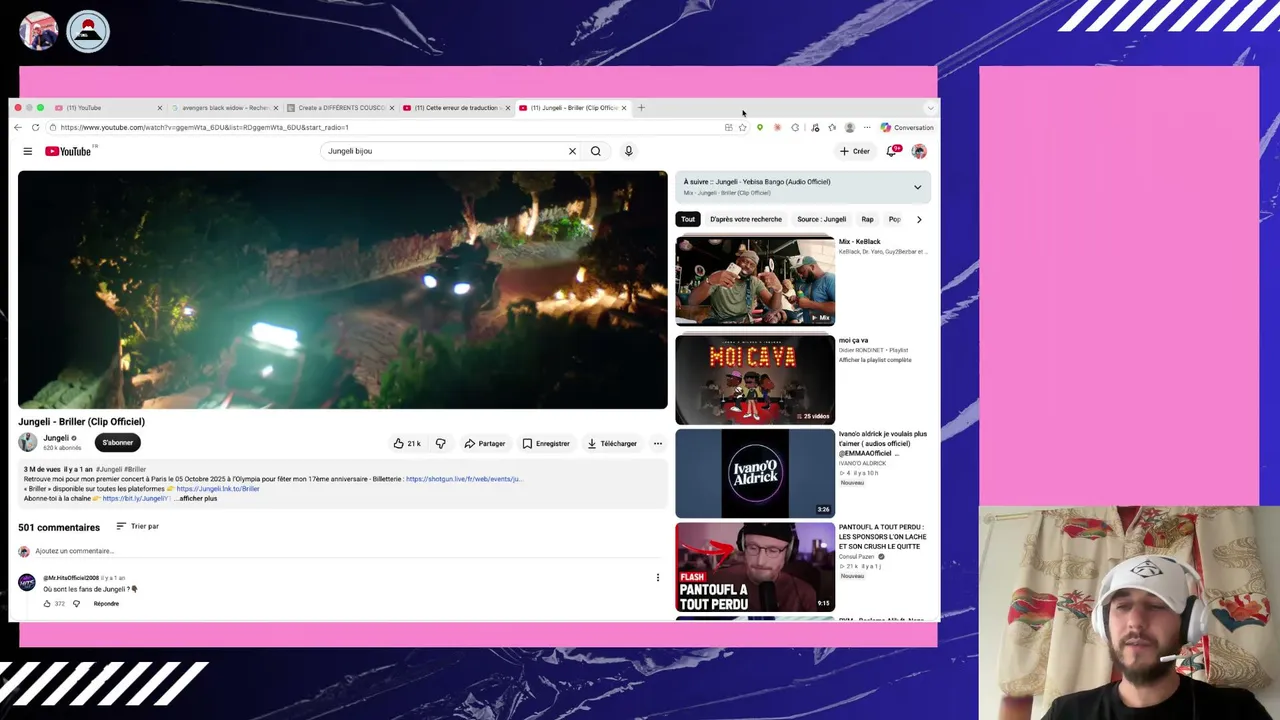Open the browser three-dot menu

pos(867,127)
